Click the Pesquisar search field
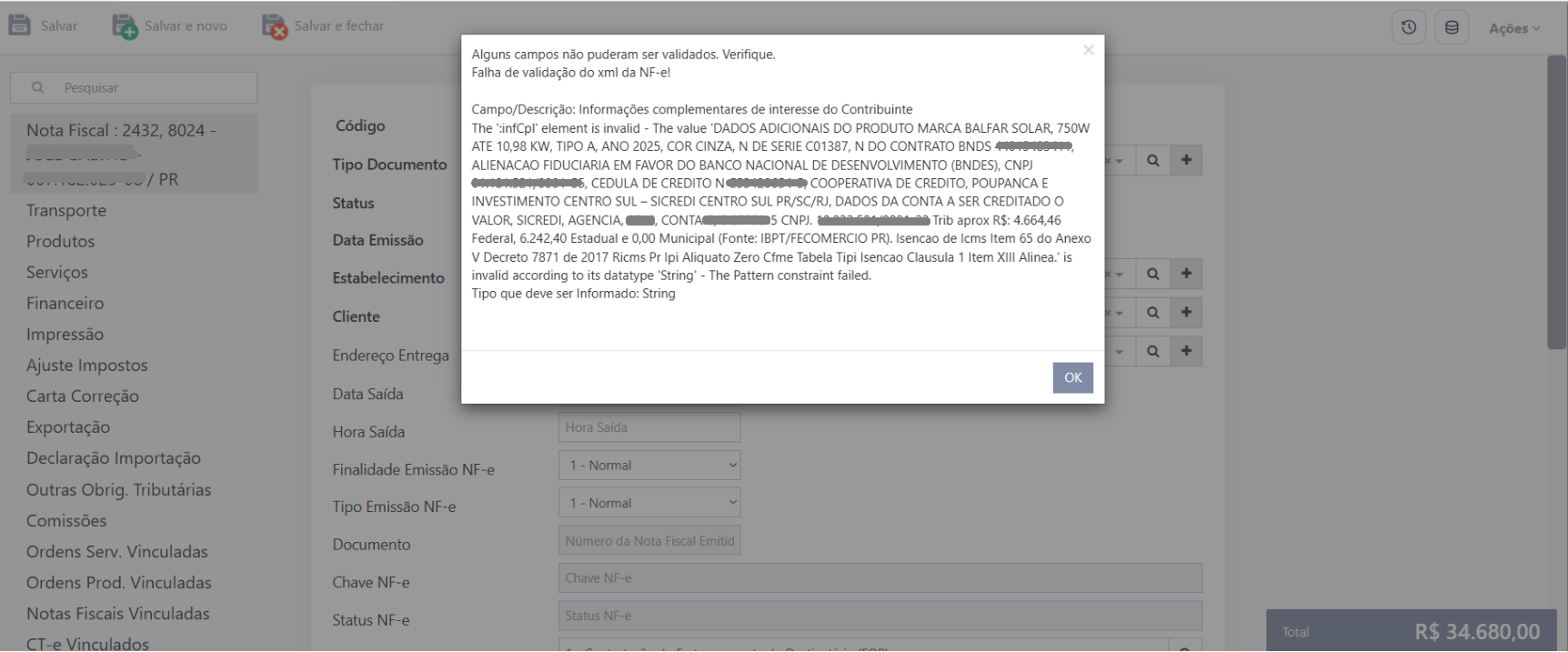1568x652 pixels. click(x=134, y=87)
